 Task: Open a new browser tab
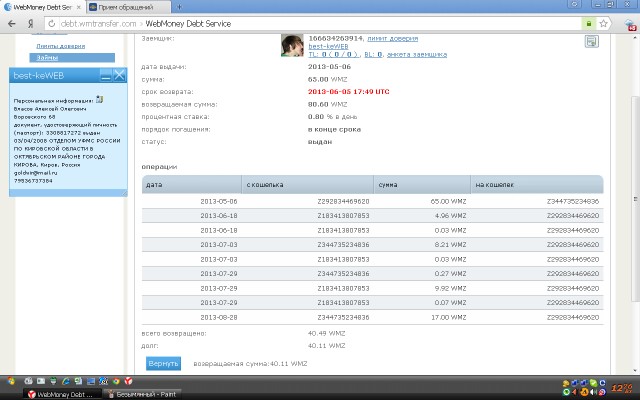pos(179,7)
